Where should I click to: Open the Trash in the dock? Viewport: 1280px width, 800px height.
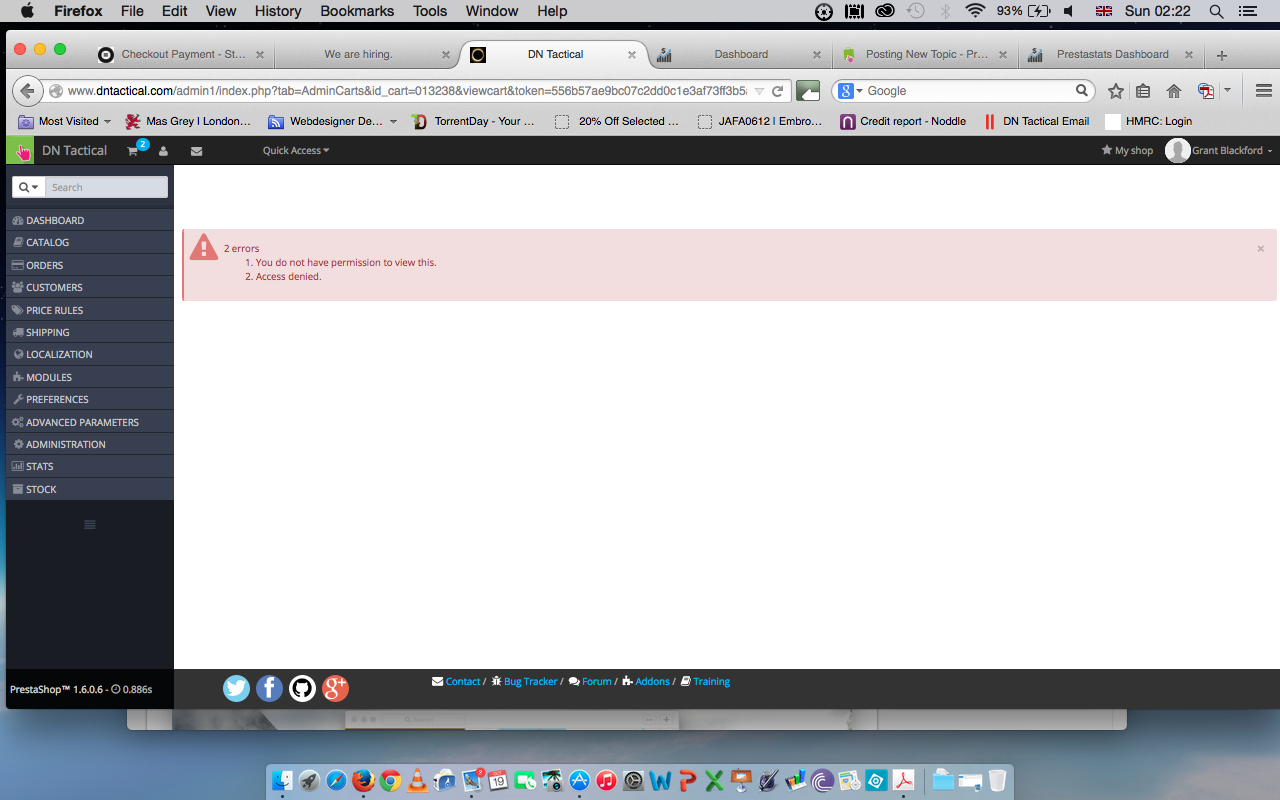pyautogui.click(x=997, y=780)
